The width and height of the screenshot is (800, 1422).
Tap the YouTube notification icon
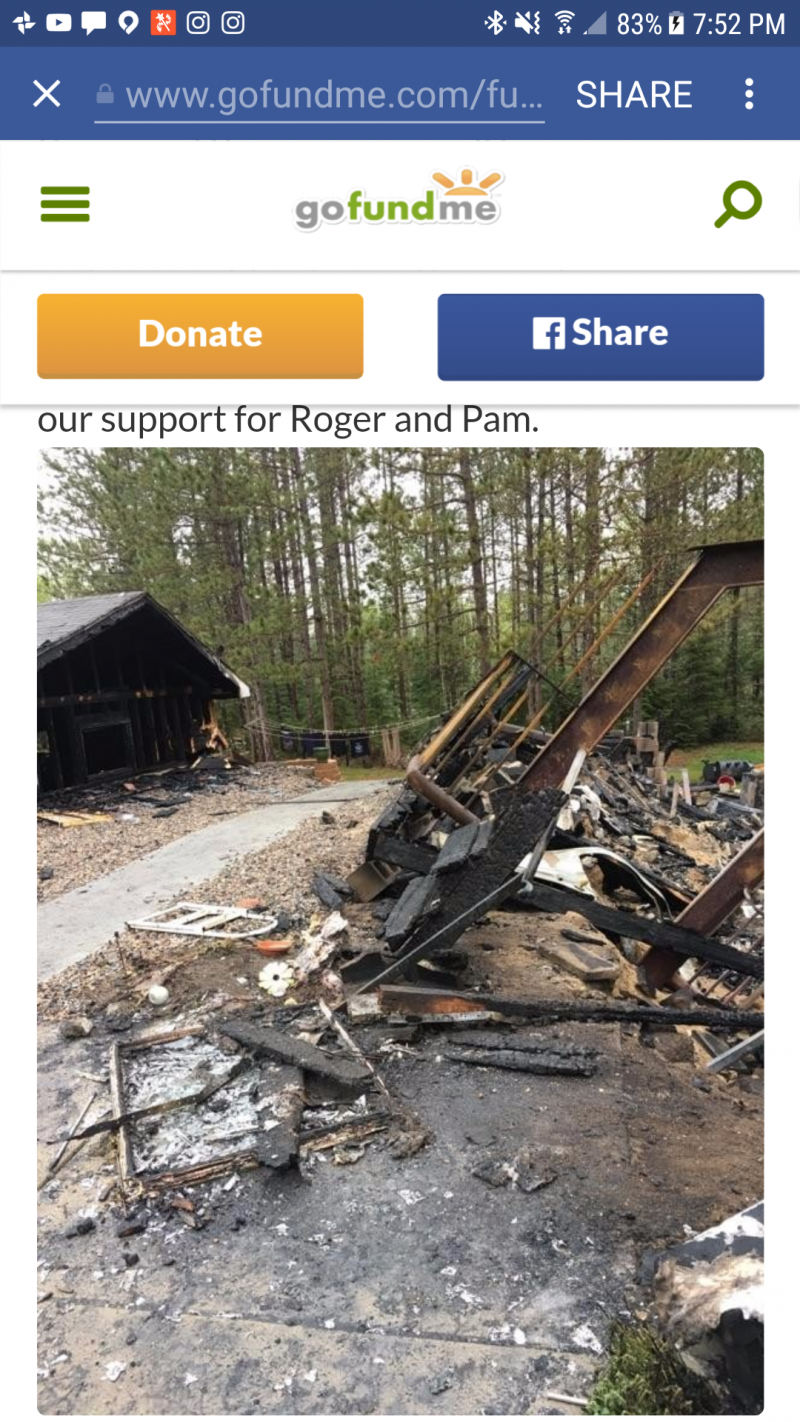[x=59, y=22]
